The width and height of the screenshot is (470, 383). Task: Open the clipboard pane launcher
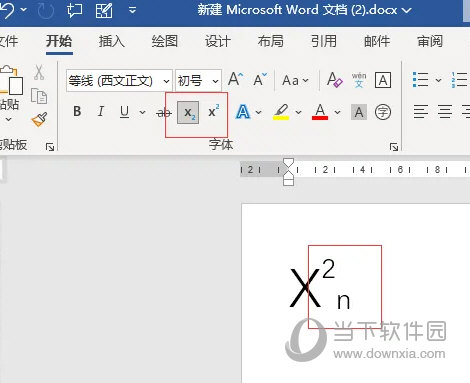tap(50, 147)
